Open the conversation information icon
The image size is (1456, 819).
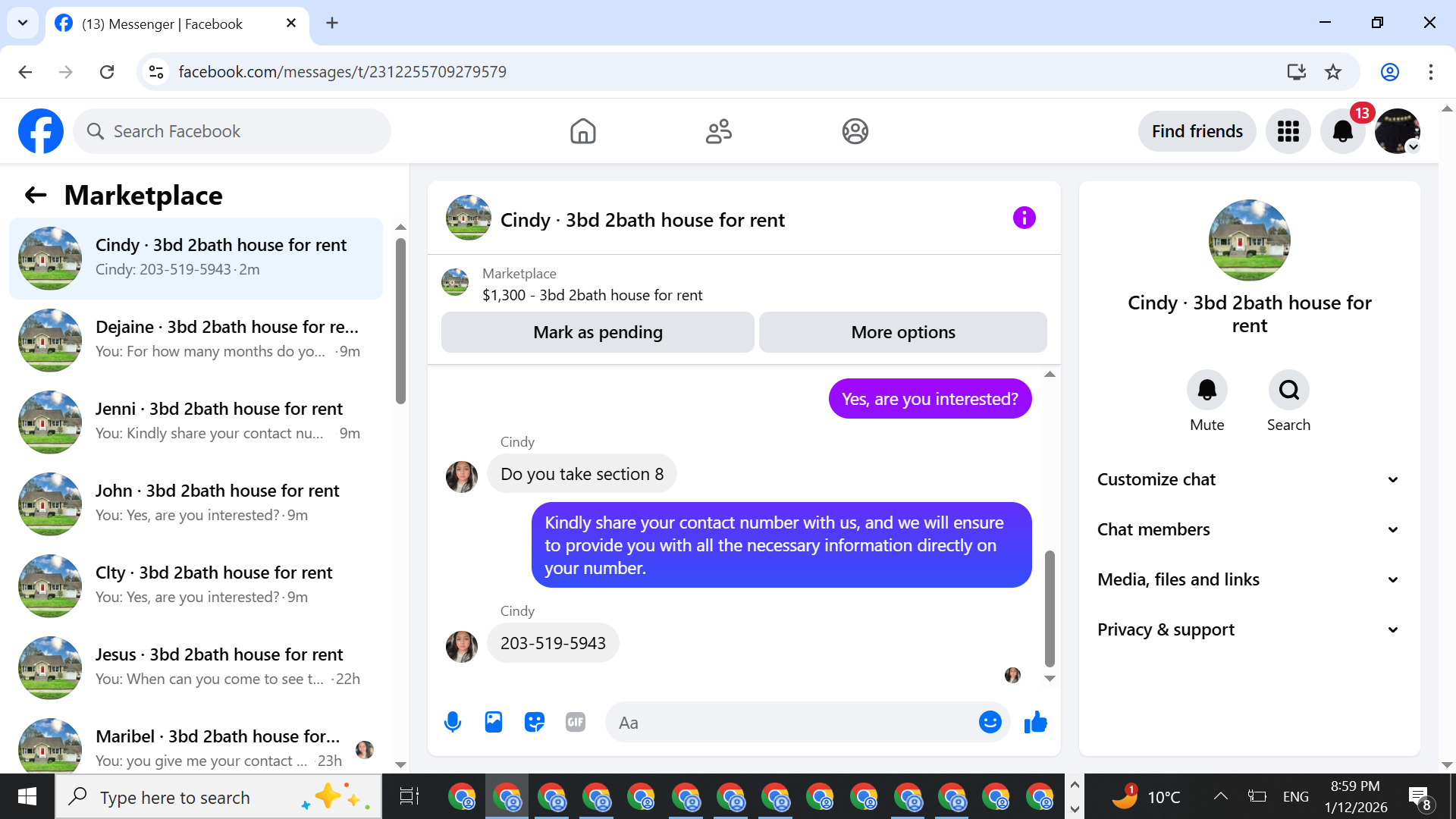pyautogui.click(x=1024, y=218)
